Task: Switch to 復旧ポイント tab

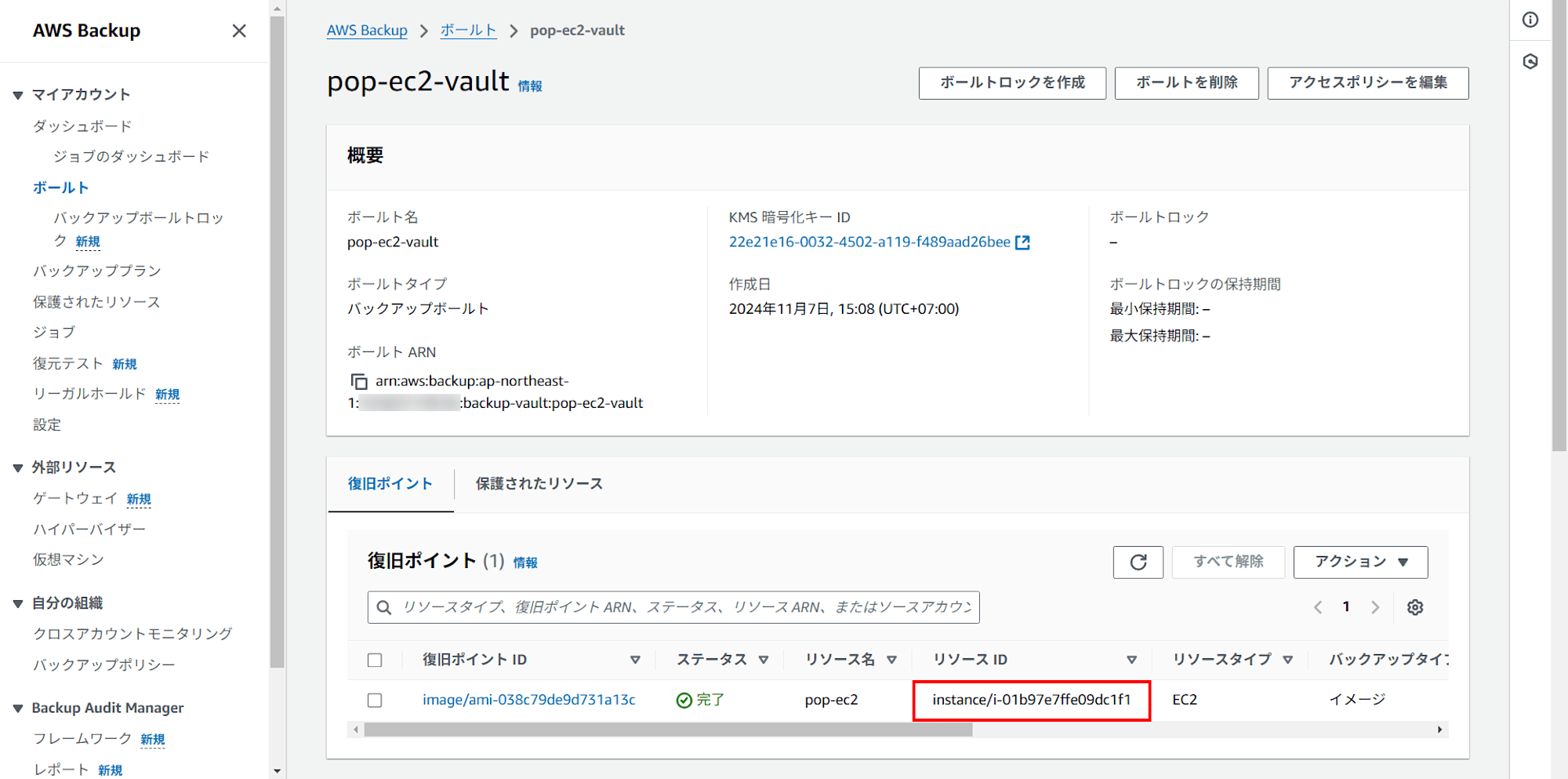Action: click(390, 484)
